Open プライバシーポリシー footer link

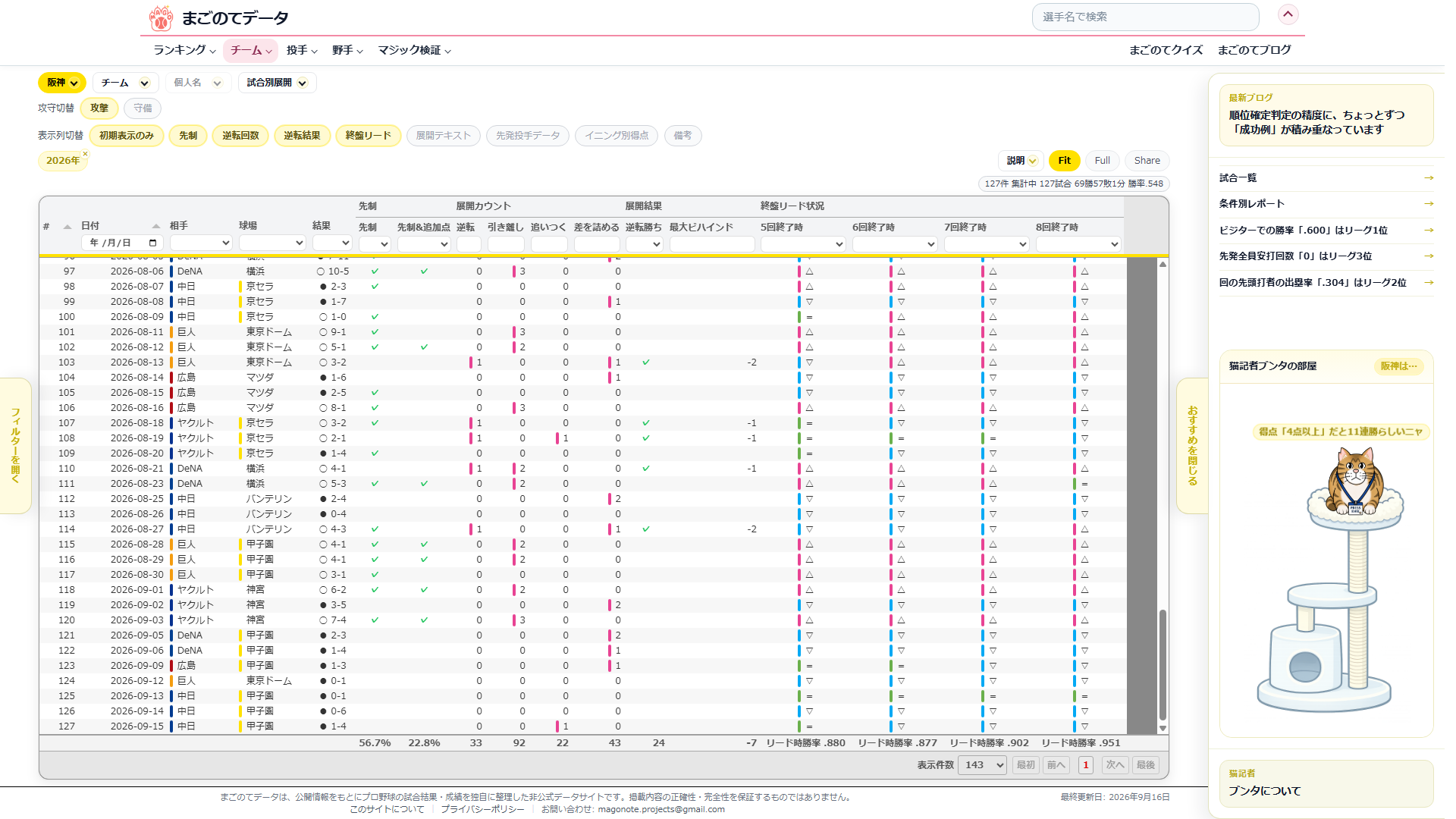pos(482,809)
